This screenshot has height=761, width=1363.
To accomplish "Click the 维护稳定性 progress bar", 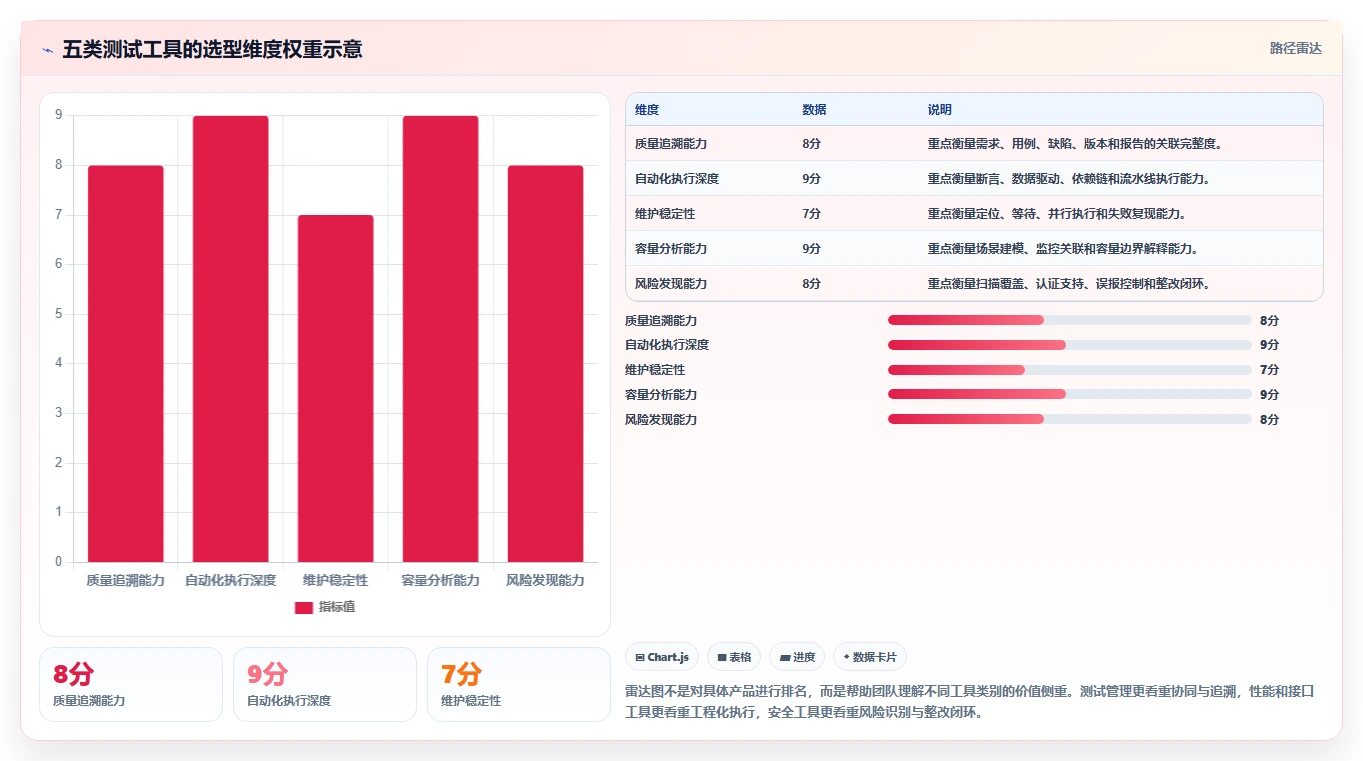I will pyautogui.click(x=1070, y=370).
